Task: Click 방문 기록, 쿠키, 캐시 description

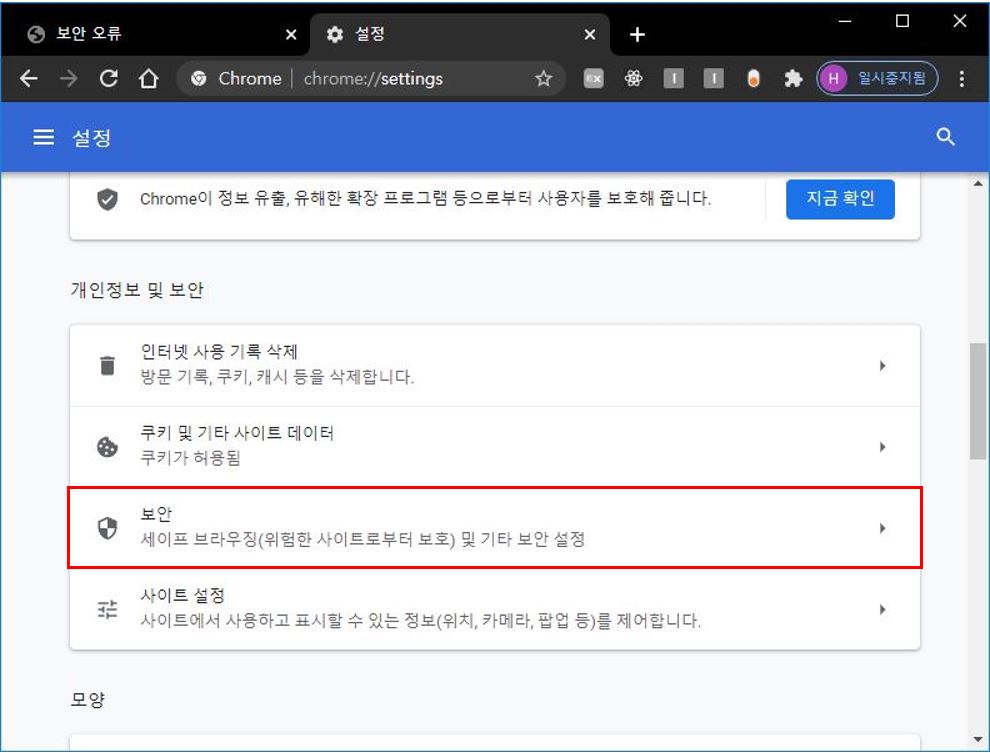Action: 277,377
